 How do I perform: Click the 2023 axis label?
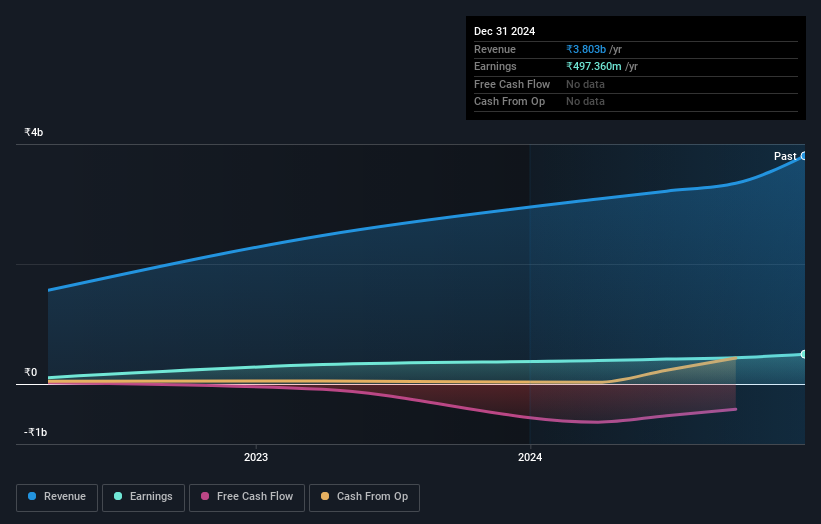click(x=256, y=458)
